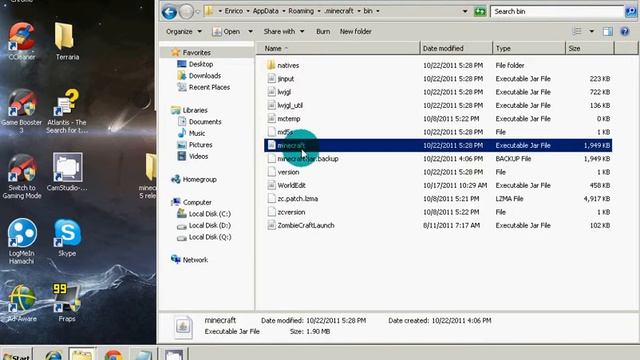Expand the address bar history dropdown
The width and height of the screenshot is (640, 360).
(465, 11)
